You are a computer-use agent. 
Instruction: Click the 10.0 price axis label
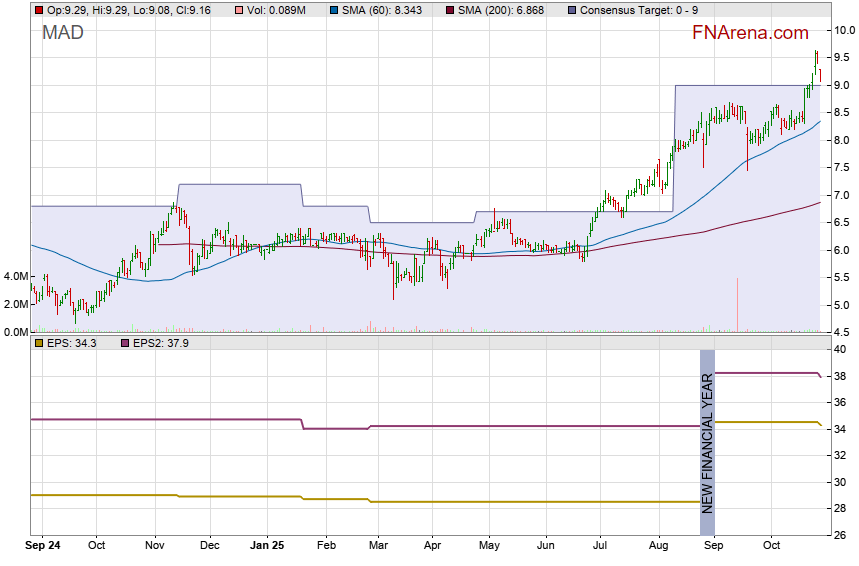coord(844,30)
